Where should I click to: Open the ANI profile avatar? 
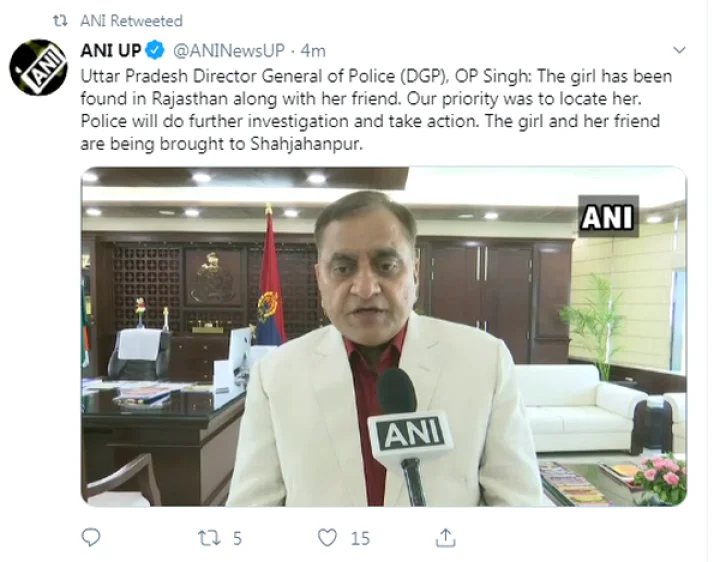(x=38, y=68)
